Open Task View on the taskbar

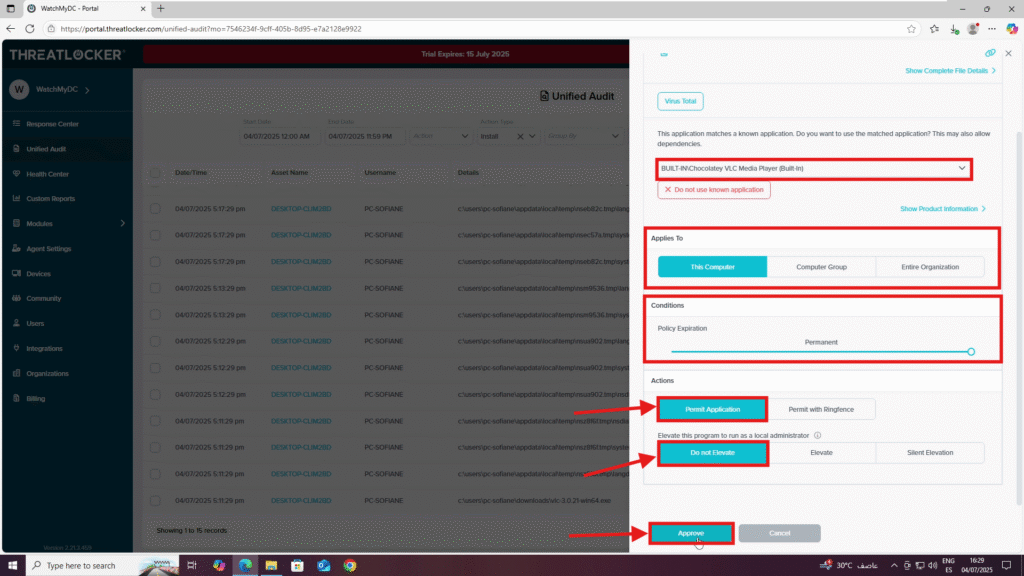[191, 566]
